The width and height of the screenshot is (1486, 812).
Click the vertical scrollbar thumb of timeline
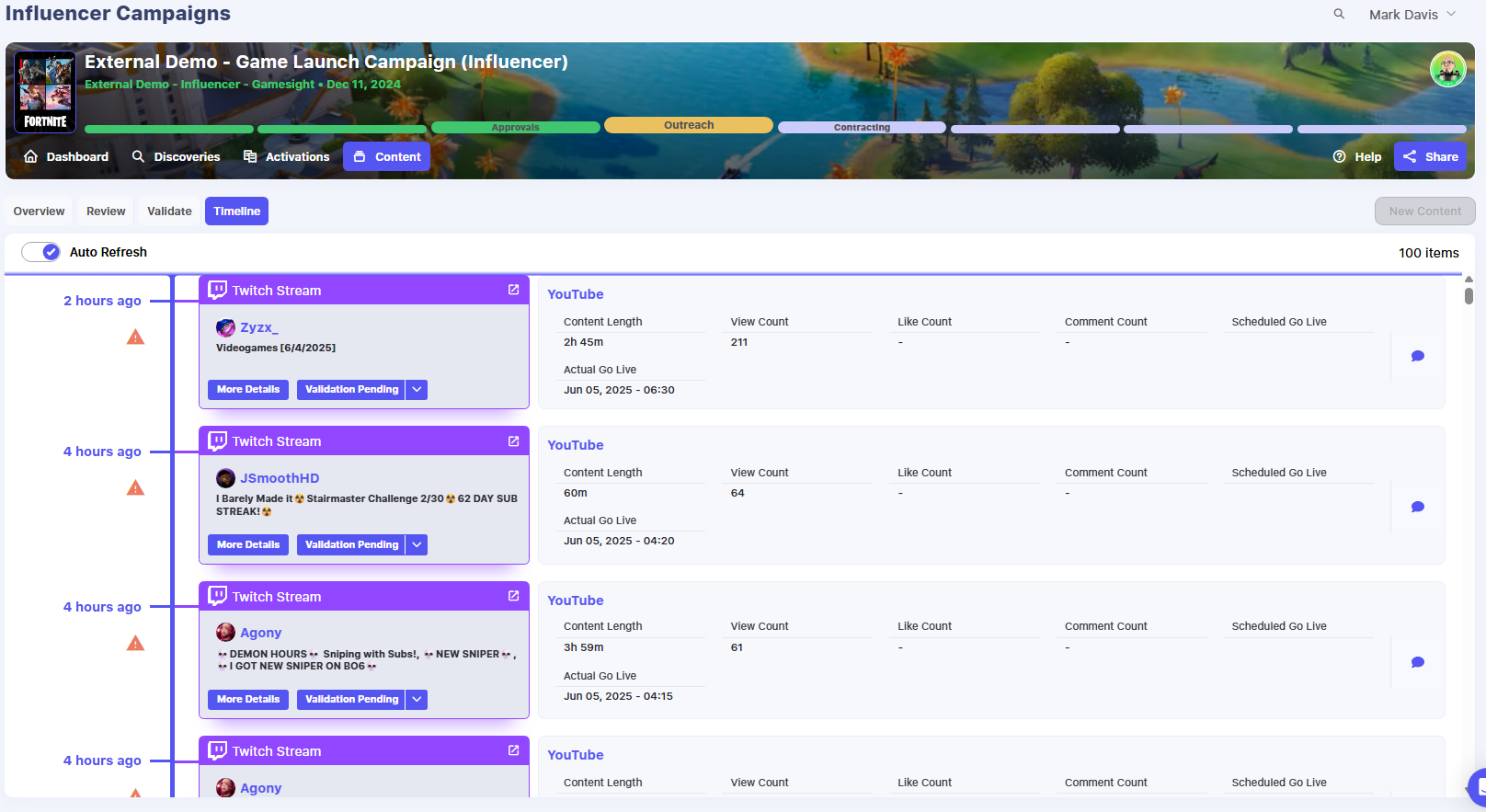(1469, 295)
